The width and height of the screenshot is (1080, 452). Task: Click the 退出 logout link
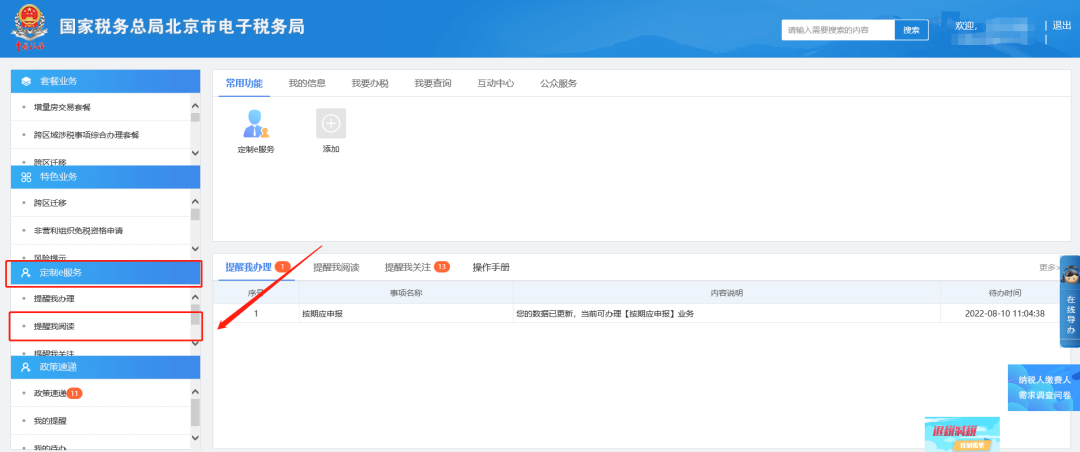pos(1061,25)
